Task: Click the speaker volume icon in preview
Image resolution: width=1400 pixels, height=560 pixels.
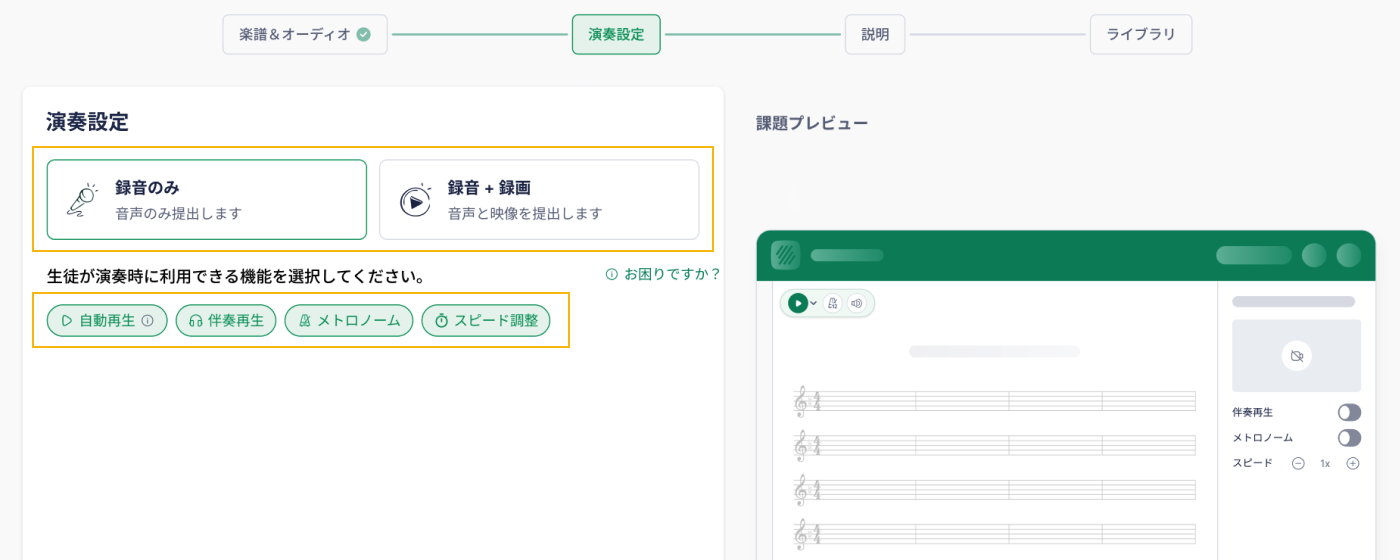Action: [857, 303]
